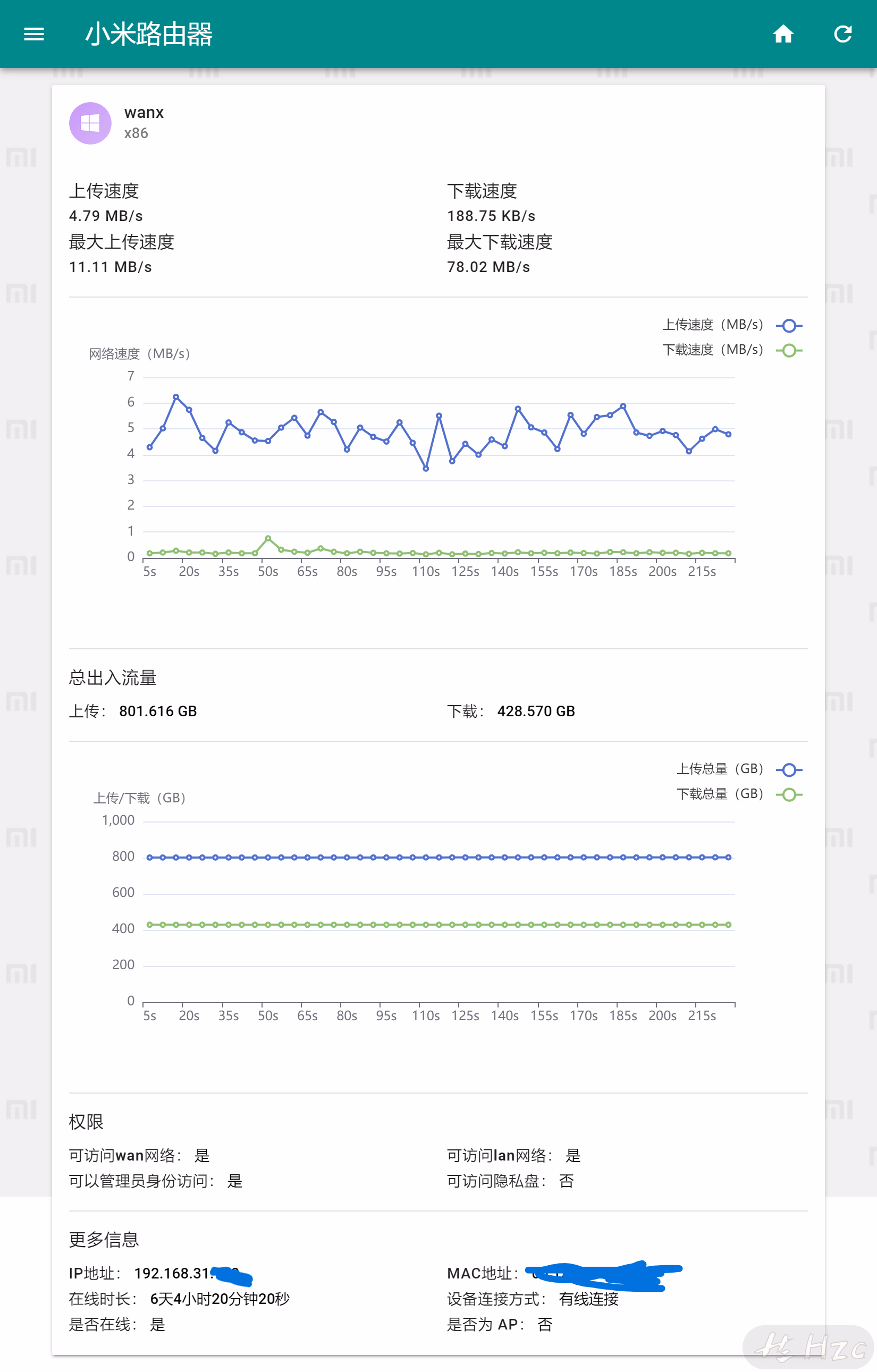Click the 小米路由器 title
The width and height of the screenshot is (877, 1372).
149,34
